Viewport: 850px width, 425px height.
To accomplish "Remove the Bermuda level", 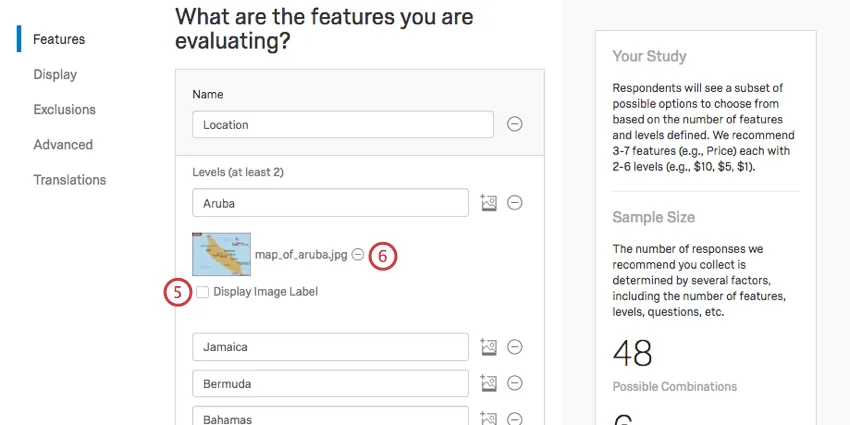I will 514,383.
